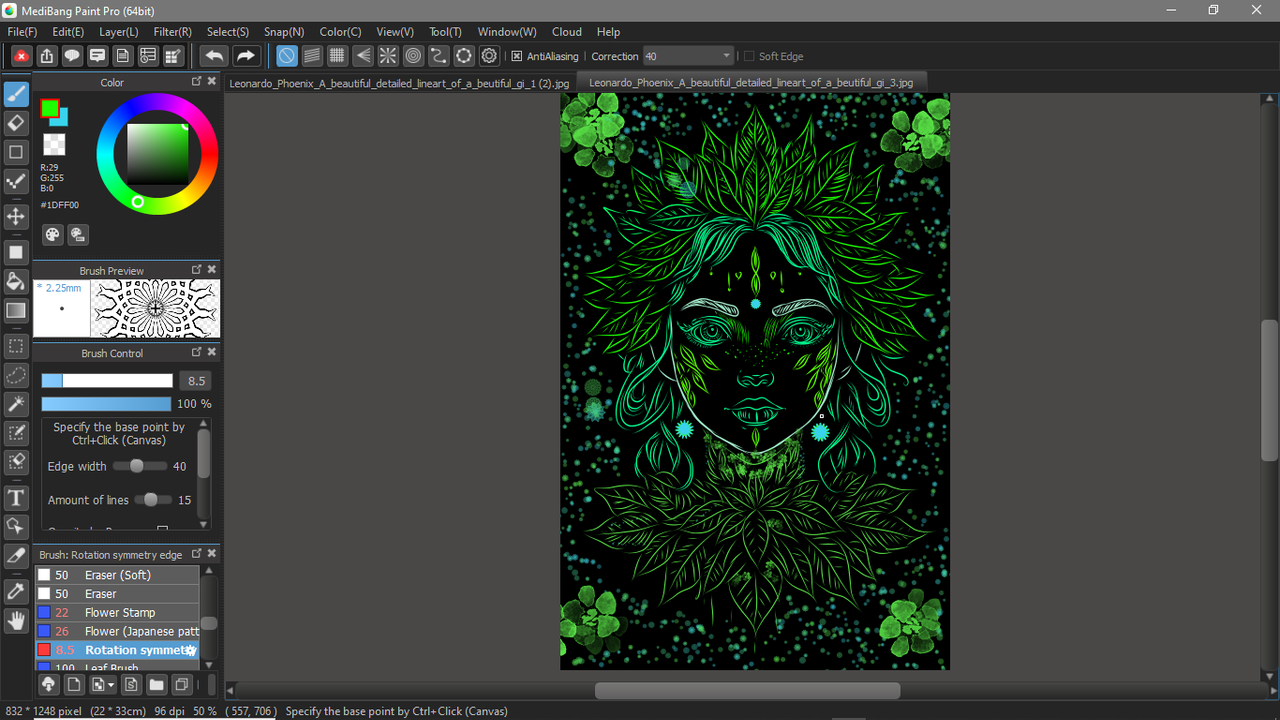This screenshot has height=720, width=1280.
Task: Click the canvas vertical scrollbar thumb
Action: point(1270,390)
